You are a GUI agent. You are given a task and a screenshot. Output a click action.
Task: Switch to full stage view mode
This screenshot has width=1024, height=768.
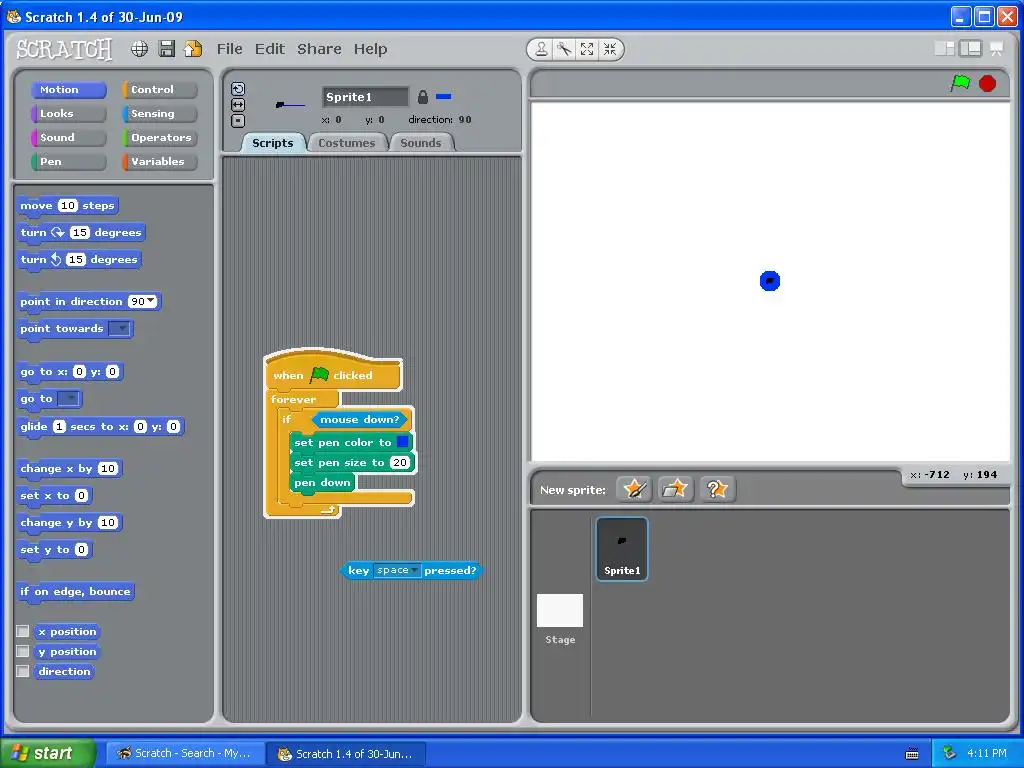970,48
